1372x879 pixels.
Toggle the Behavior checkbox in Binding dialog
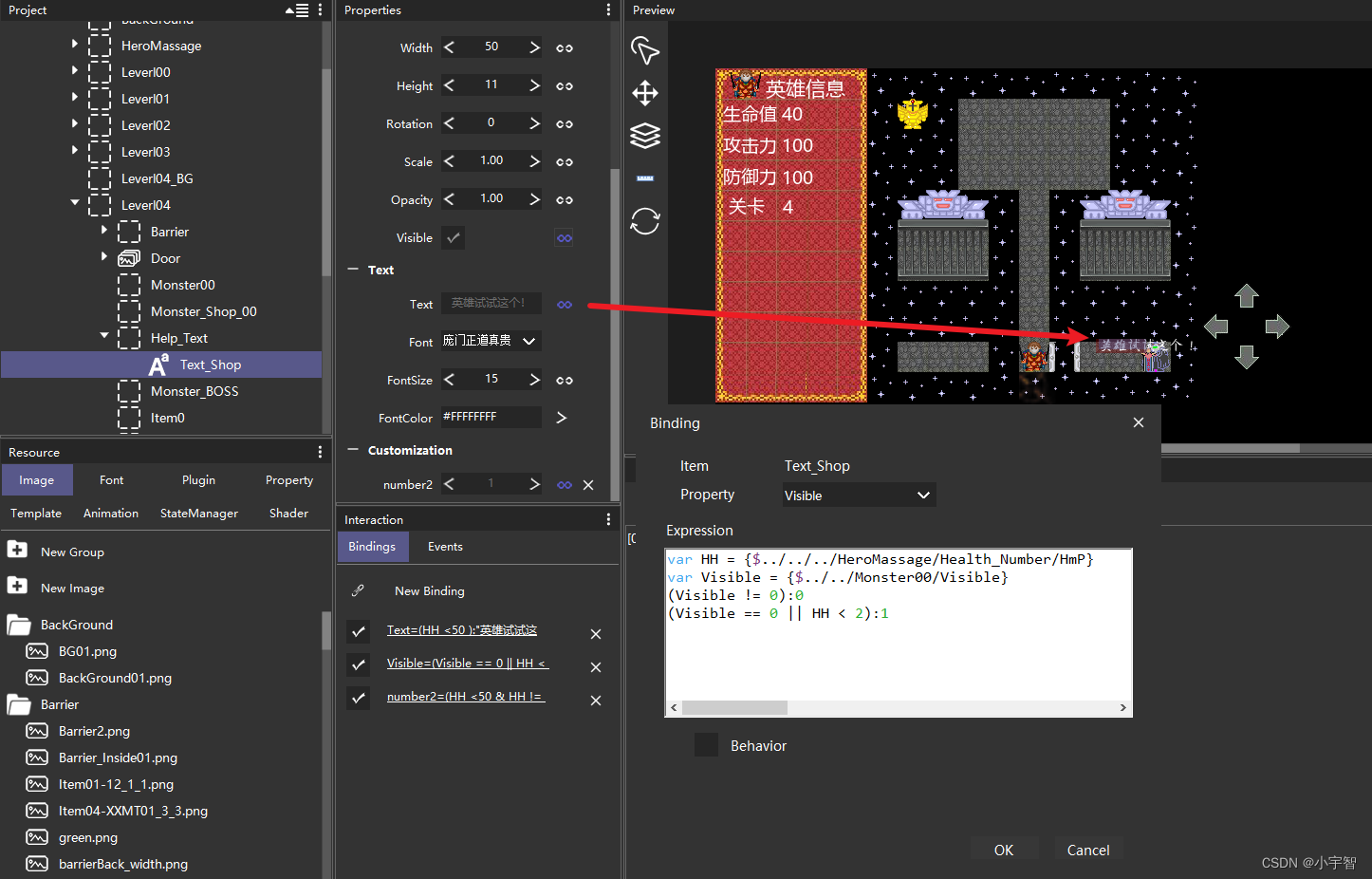706,745
